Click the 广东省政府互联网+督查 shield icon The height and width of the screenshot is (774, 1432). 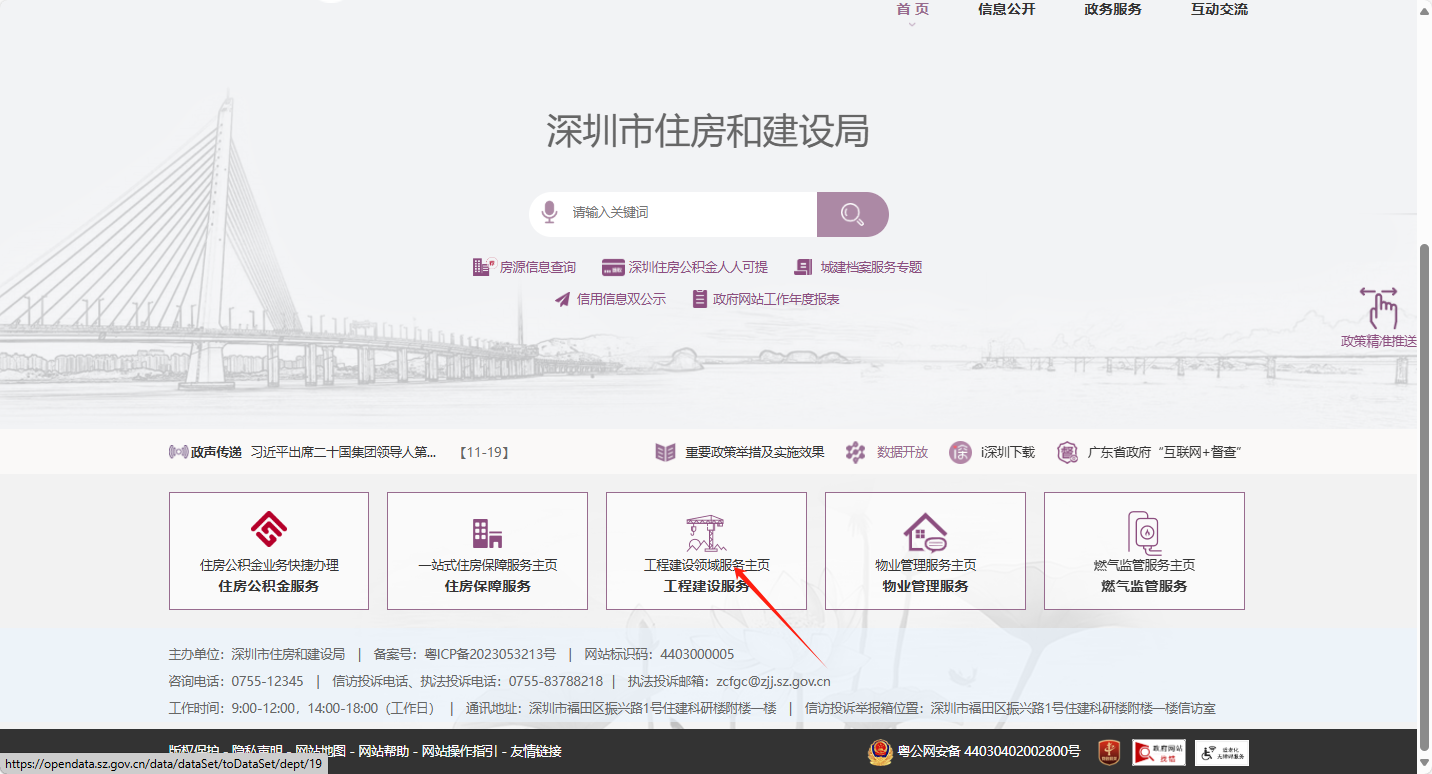click(x=1067, y=452)
